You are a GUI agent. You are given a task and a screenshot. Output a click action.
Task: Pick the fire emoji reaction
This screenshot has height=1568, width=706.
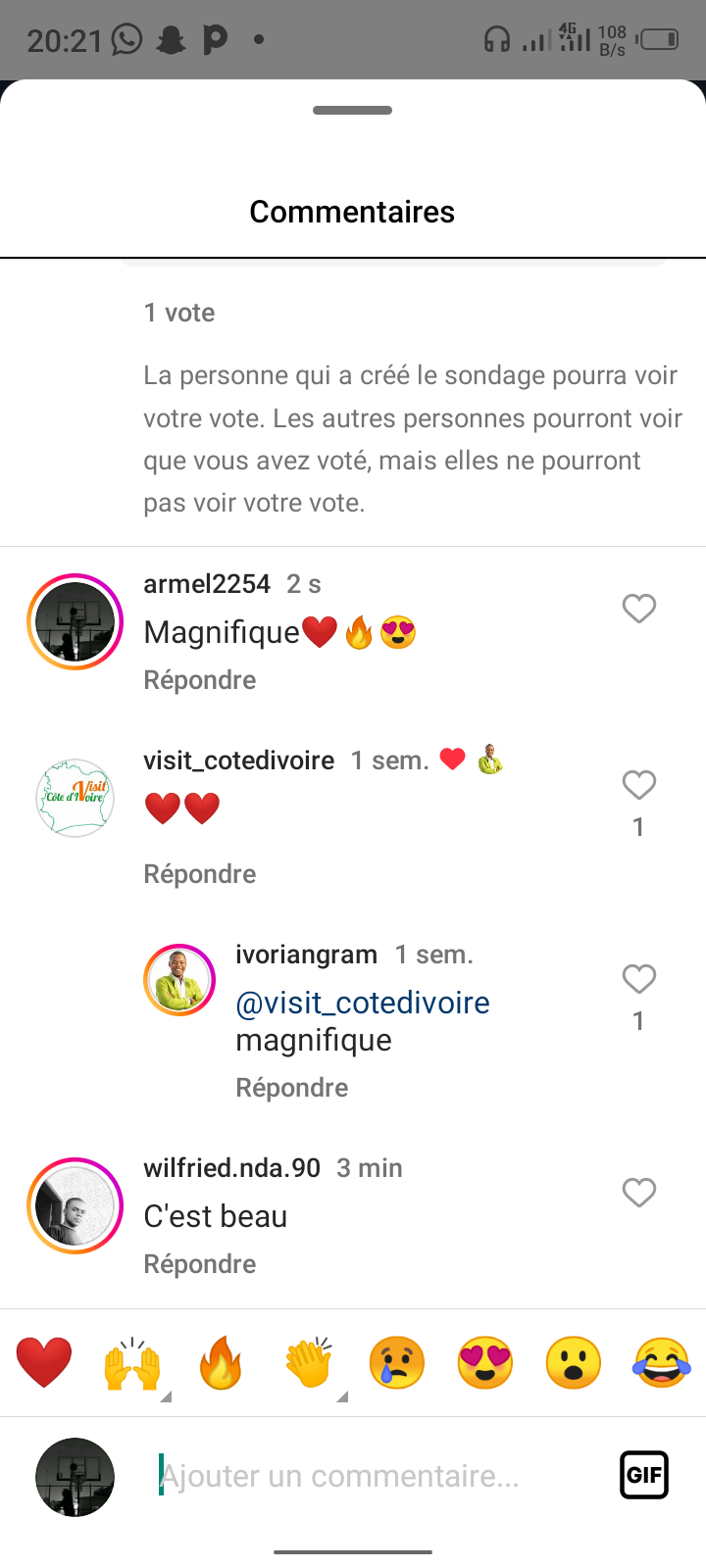click(x=221, y=1362)
